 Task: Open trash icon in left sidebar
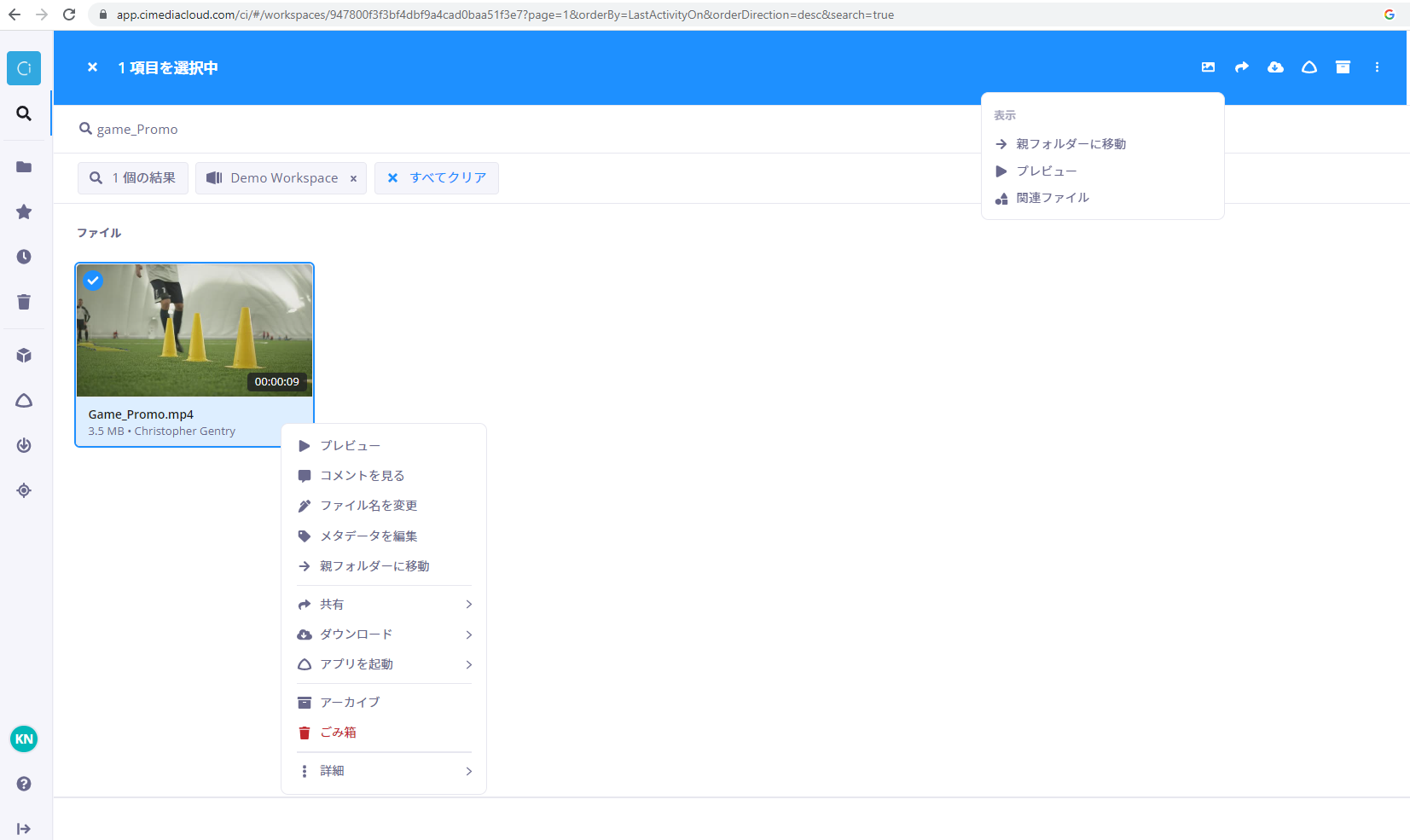click(24, 302)
